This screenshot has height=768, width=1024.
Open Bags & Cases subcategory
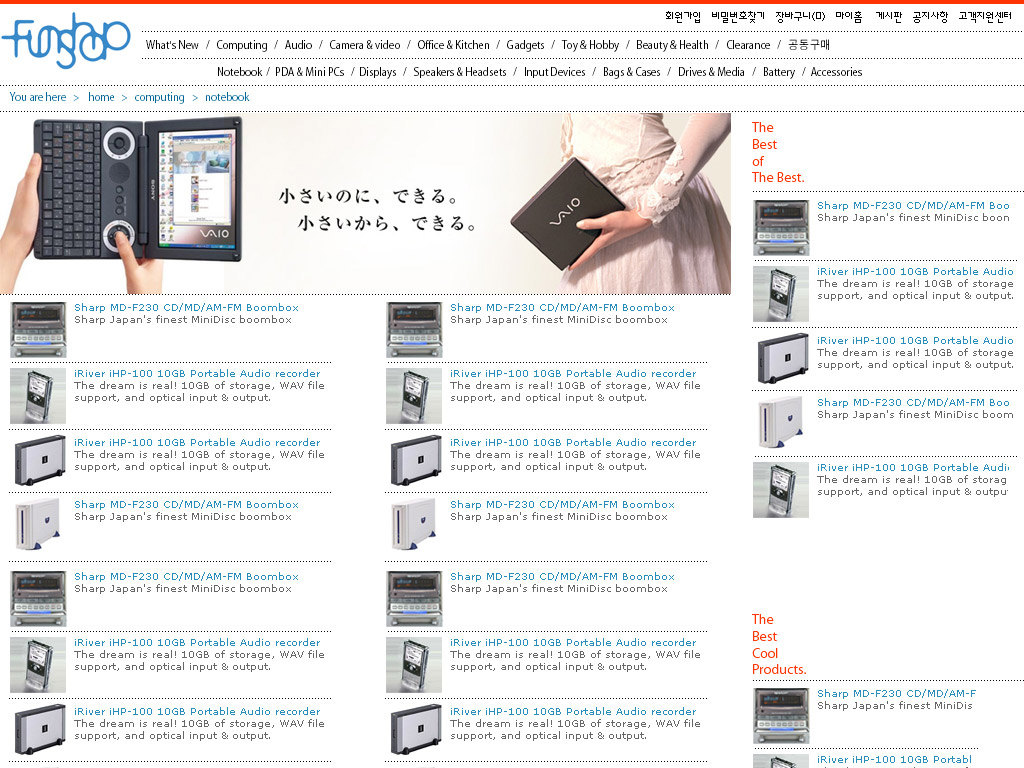coord(632,72)
